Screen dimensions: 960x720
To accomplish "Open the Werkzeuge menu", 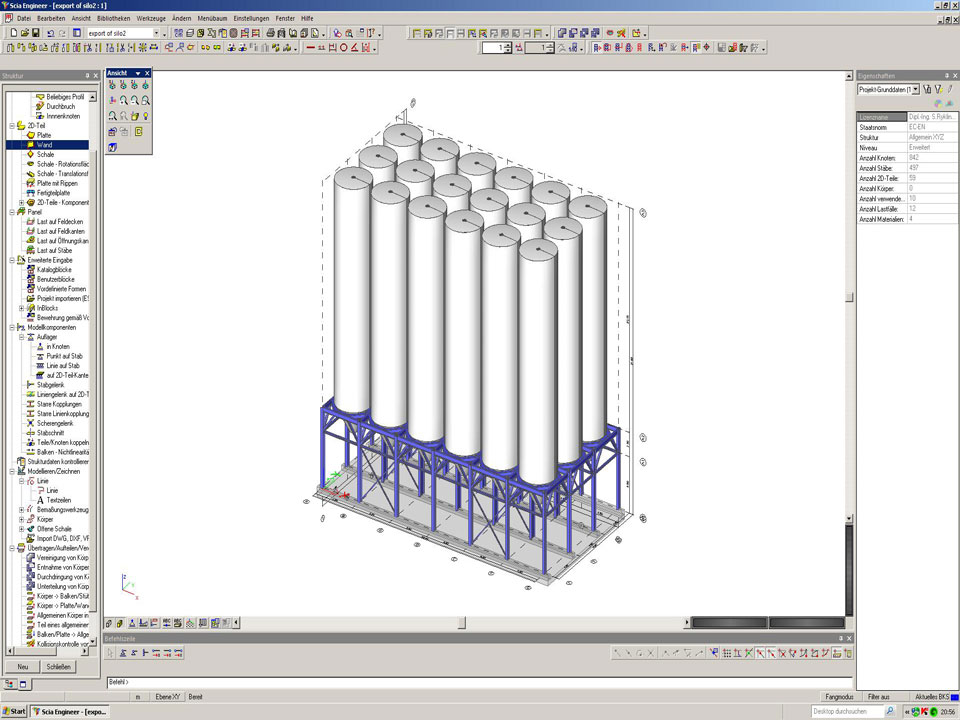I will click(x=151, y=18).
